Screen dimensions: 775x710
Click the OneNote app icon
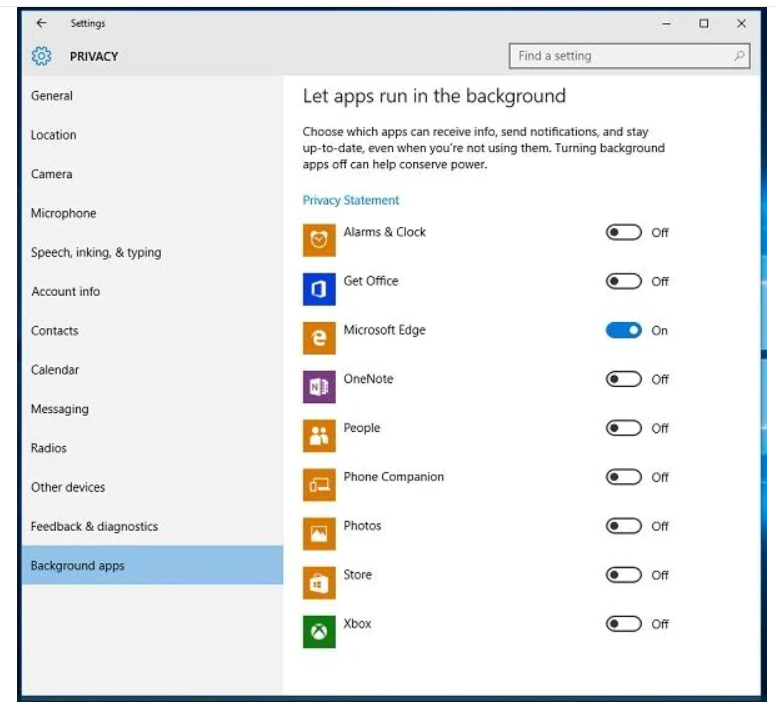319,387
